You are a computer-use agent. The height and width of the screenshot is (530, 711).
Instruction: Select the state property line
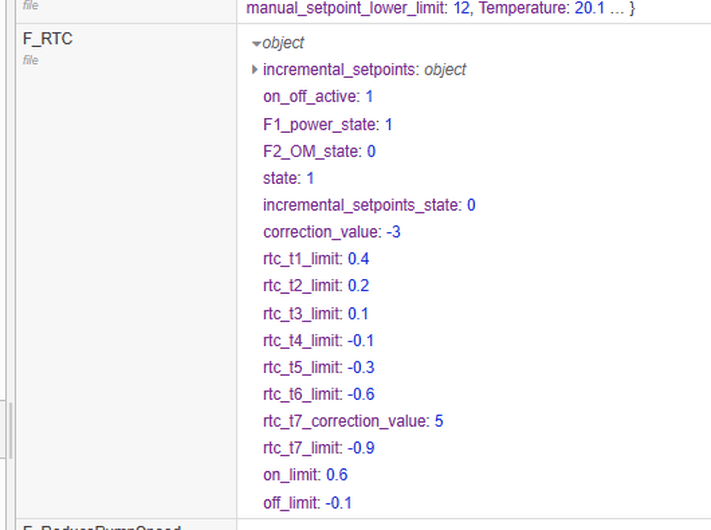tap(288, 178)
